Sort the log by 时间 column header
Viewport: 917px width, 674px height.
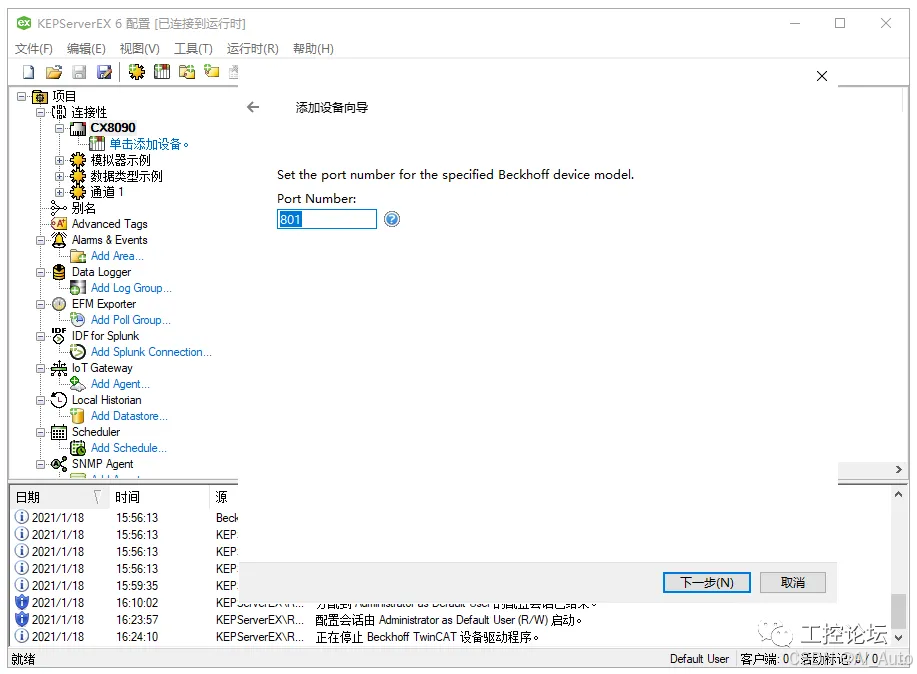click(159, 497)
